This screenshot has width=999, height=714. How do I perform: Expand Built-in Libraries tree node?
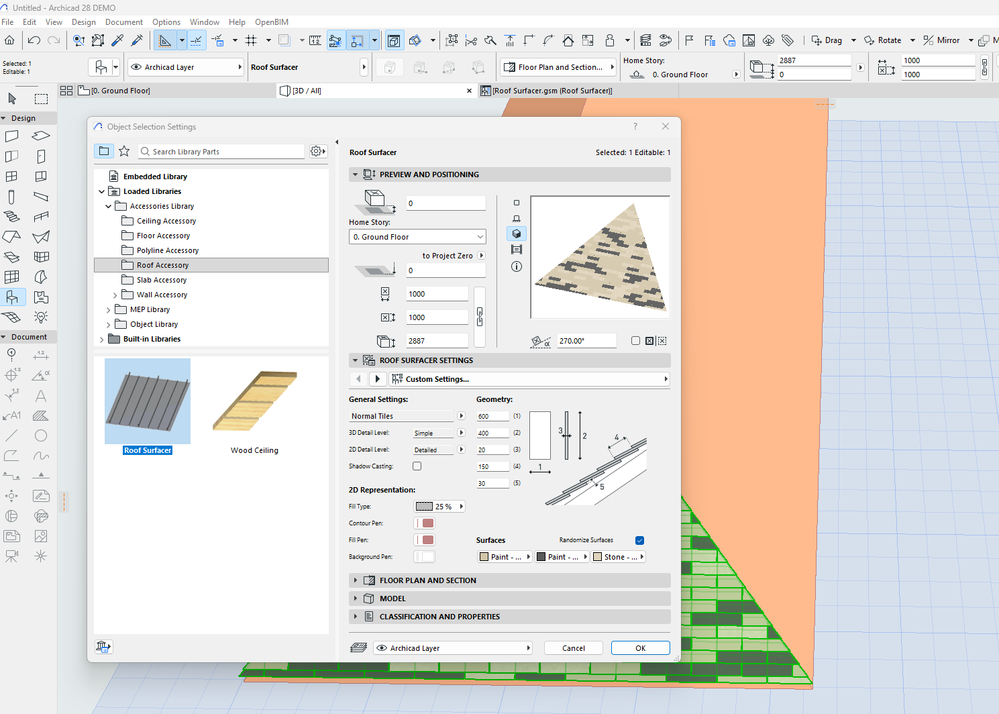click(101, 339)
